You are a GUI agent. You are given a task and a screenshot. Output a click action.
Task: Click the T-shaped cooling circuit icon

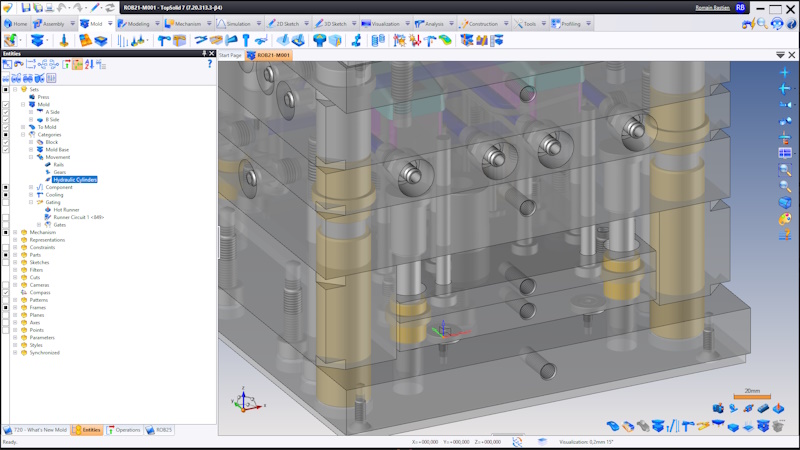pyautogui.click(x=164, y=40)
